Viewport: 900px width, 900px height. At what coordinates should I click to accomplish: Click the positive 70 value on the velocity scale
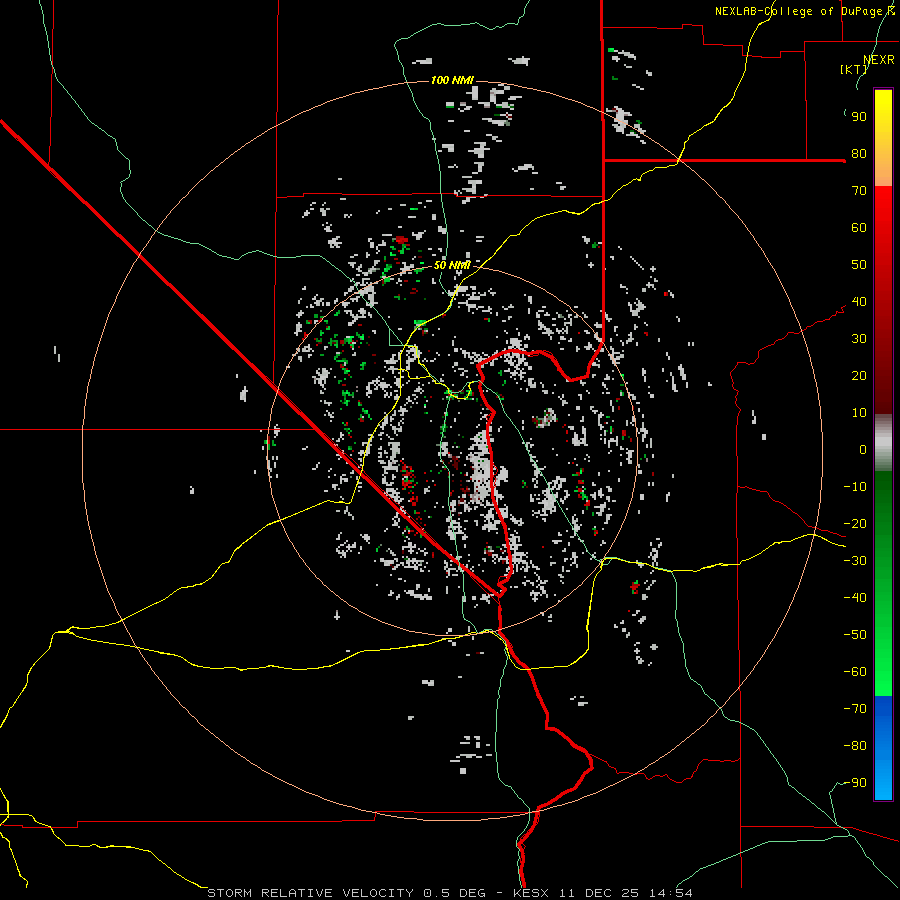coord(859,191)
